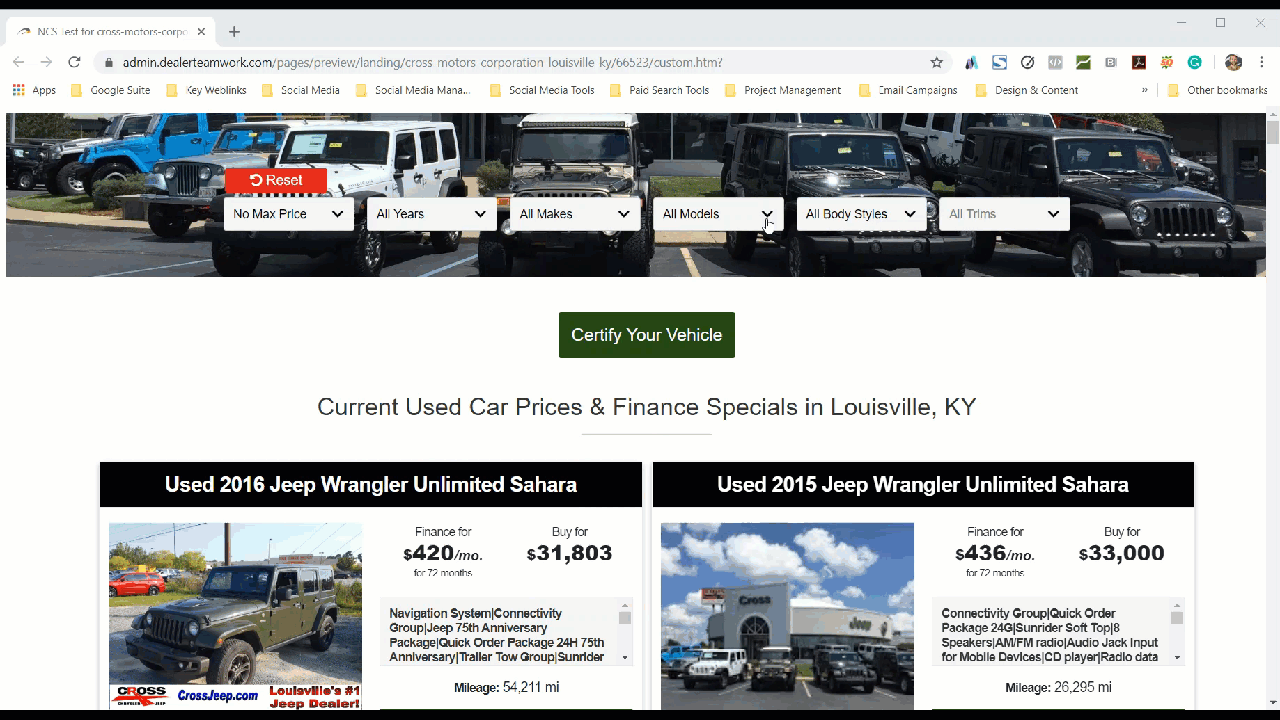Open a new browser tab

234,32
